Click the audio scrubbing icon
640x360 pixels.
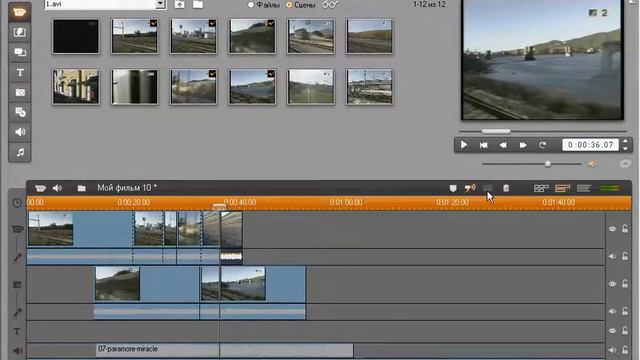[470, 188]
